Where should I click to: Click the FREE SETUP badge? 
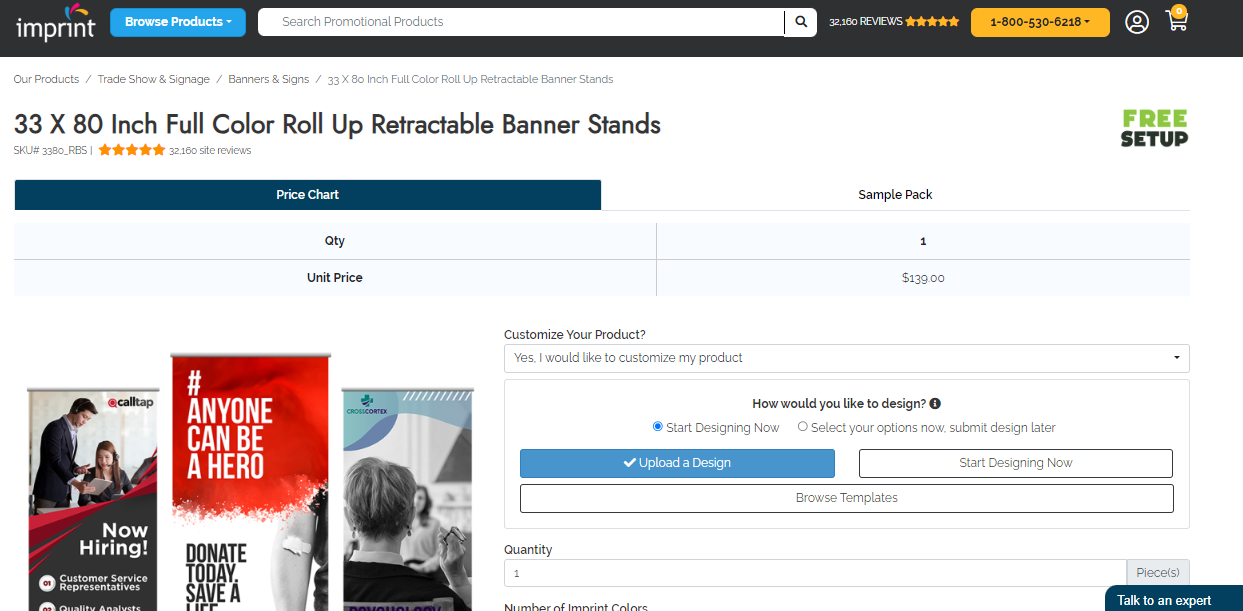1154,128
